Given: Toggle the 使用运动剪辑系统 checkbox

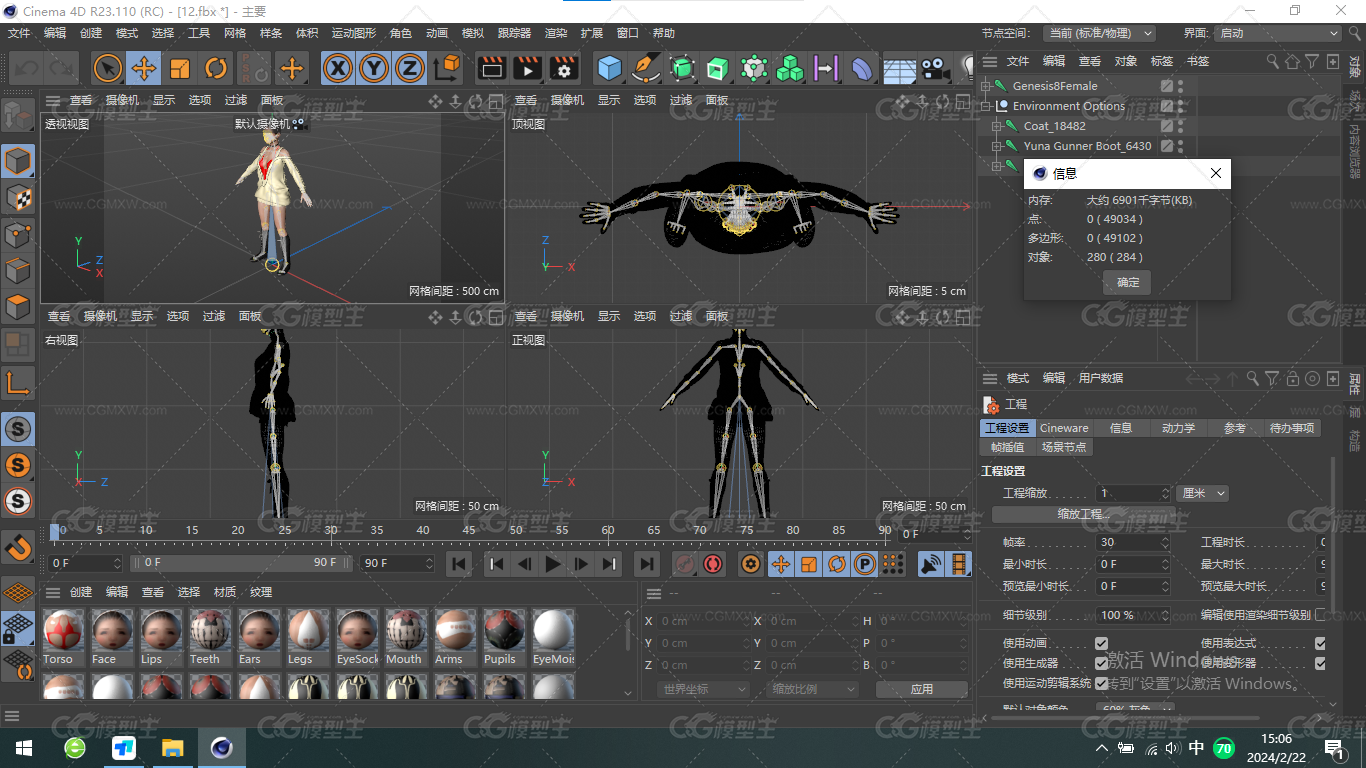Looking at the screenshot, I should point(1101,683).
